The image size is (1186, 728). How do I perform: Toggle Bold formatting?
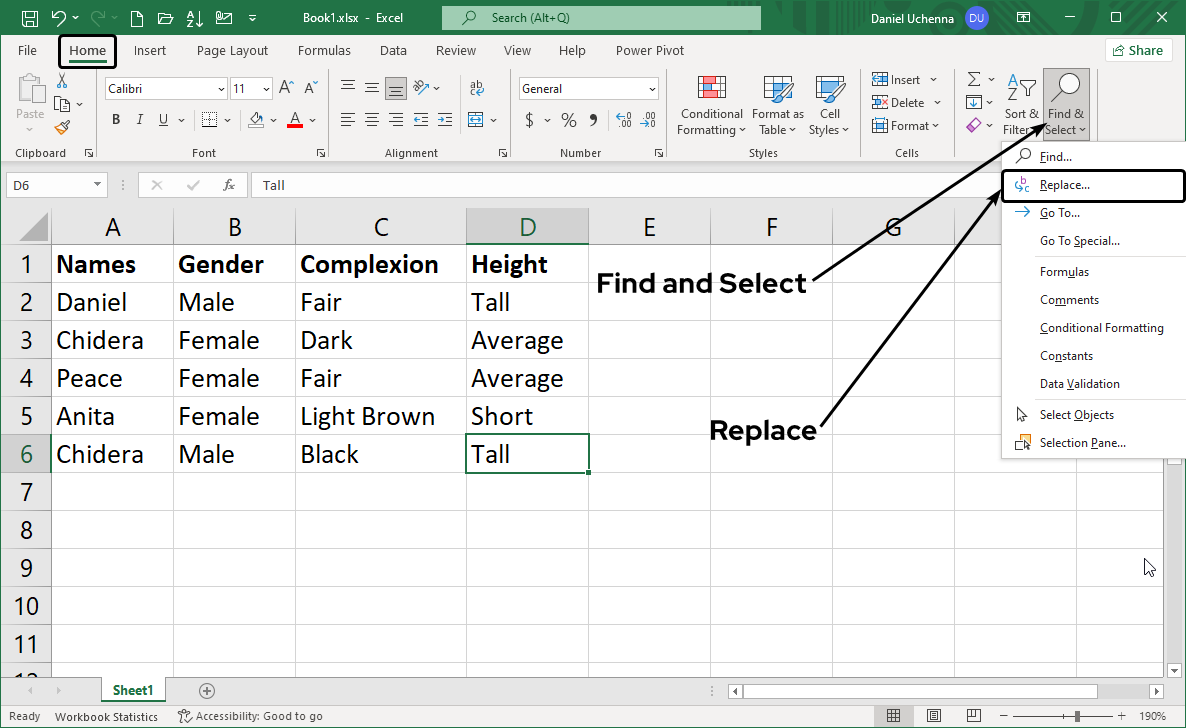click(x=116, y=120)
